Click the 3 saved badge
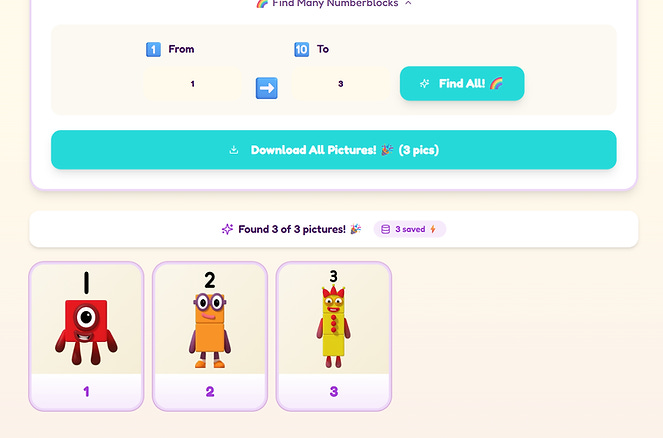The image size is (663, 438). click(x=409, y=229)
